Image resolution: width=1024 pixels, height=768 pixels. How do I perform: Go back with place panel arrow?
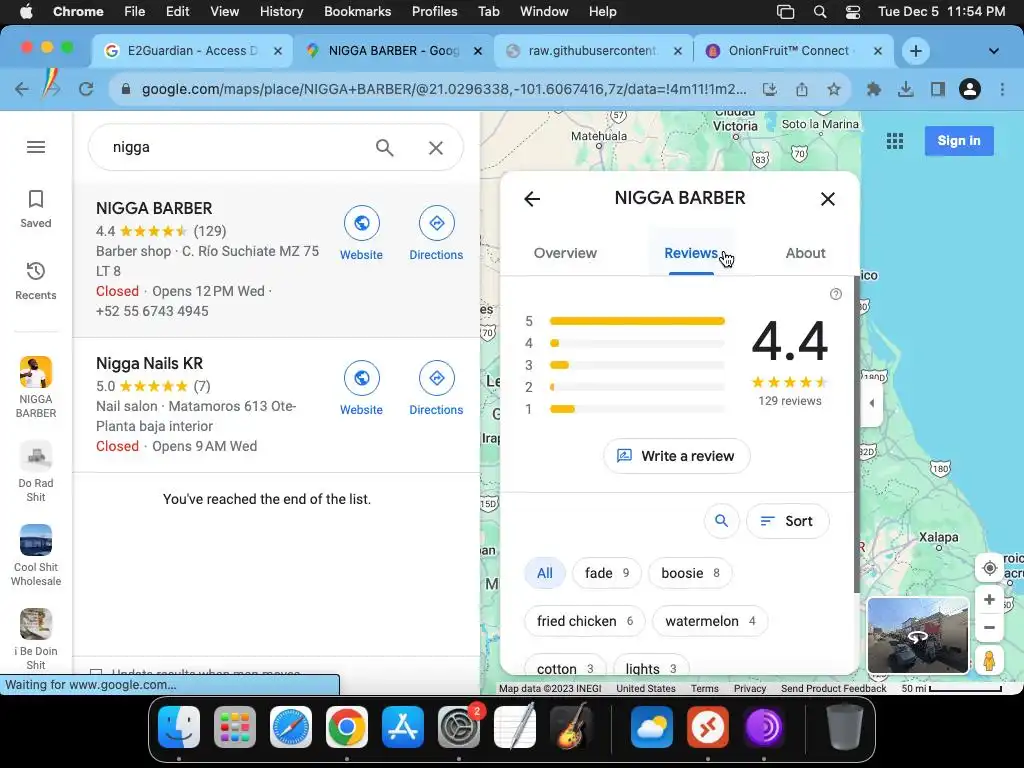[532, 199]
